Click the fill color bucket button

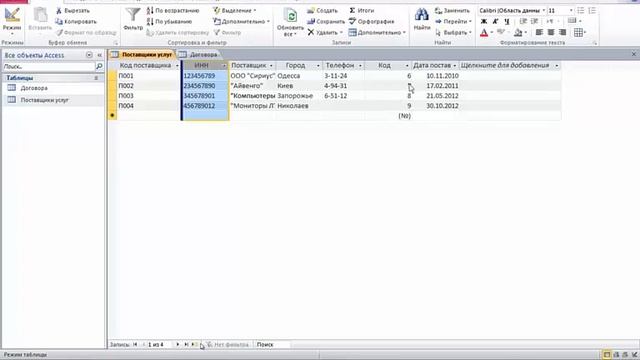click(518, 32)
